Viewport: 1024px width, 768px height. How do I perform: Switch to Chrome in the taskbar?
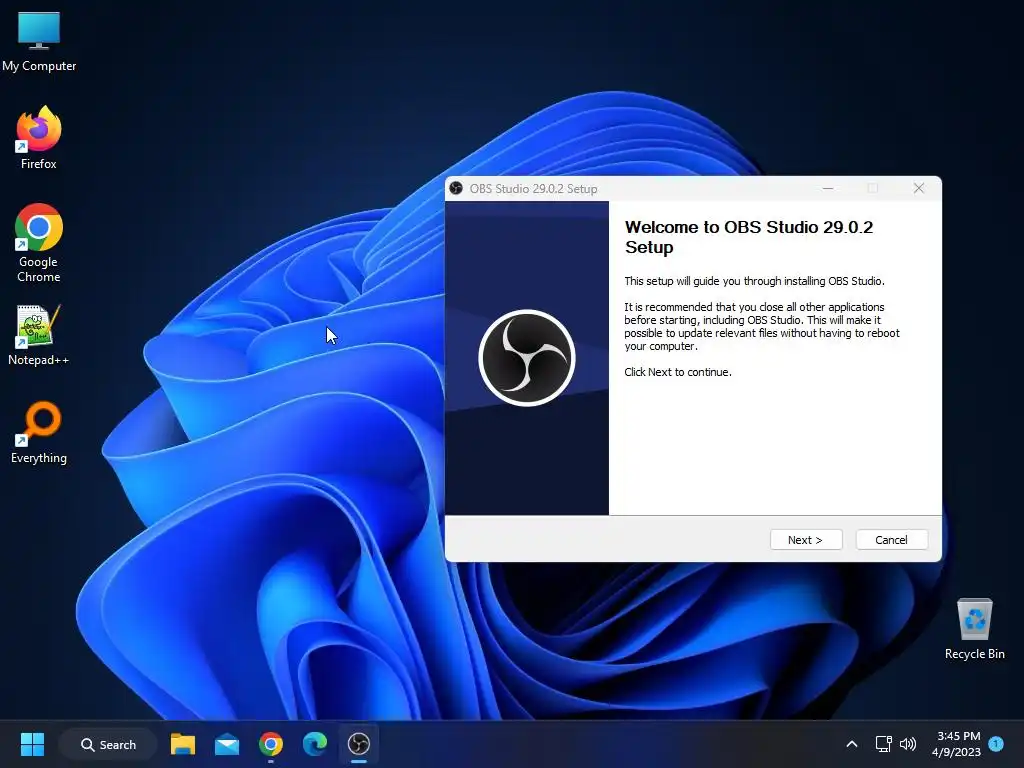click(270, 744)
